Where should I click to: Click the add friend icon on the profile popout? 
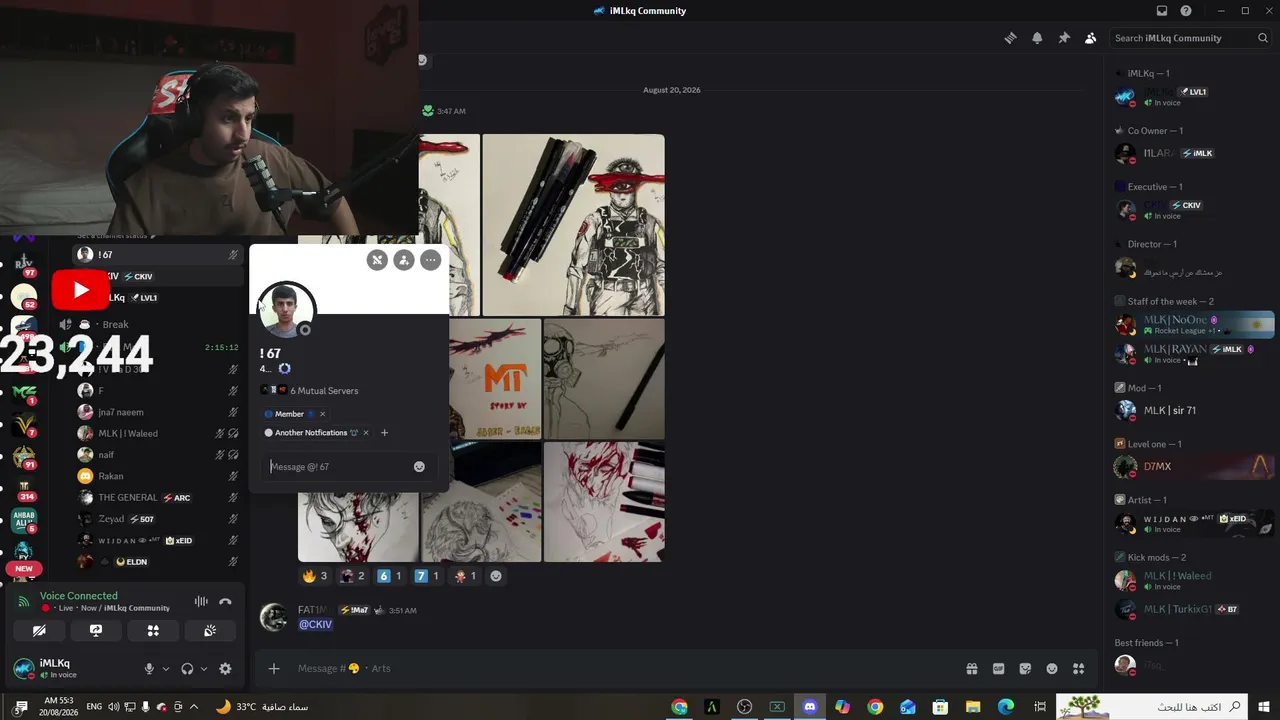tap(404, 260)
